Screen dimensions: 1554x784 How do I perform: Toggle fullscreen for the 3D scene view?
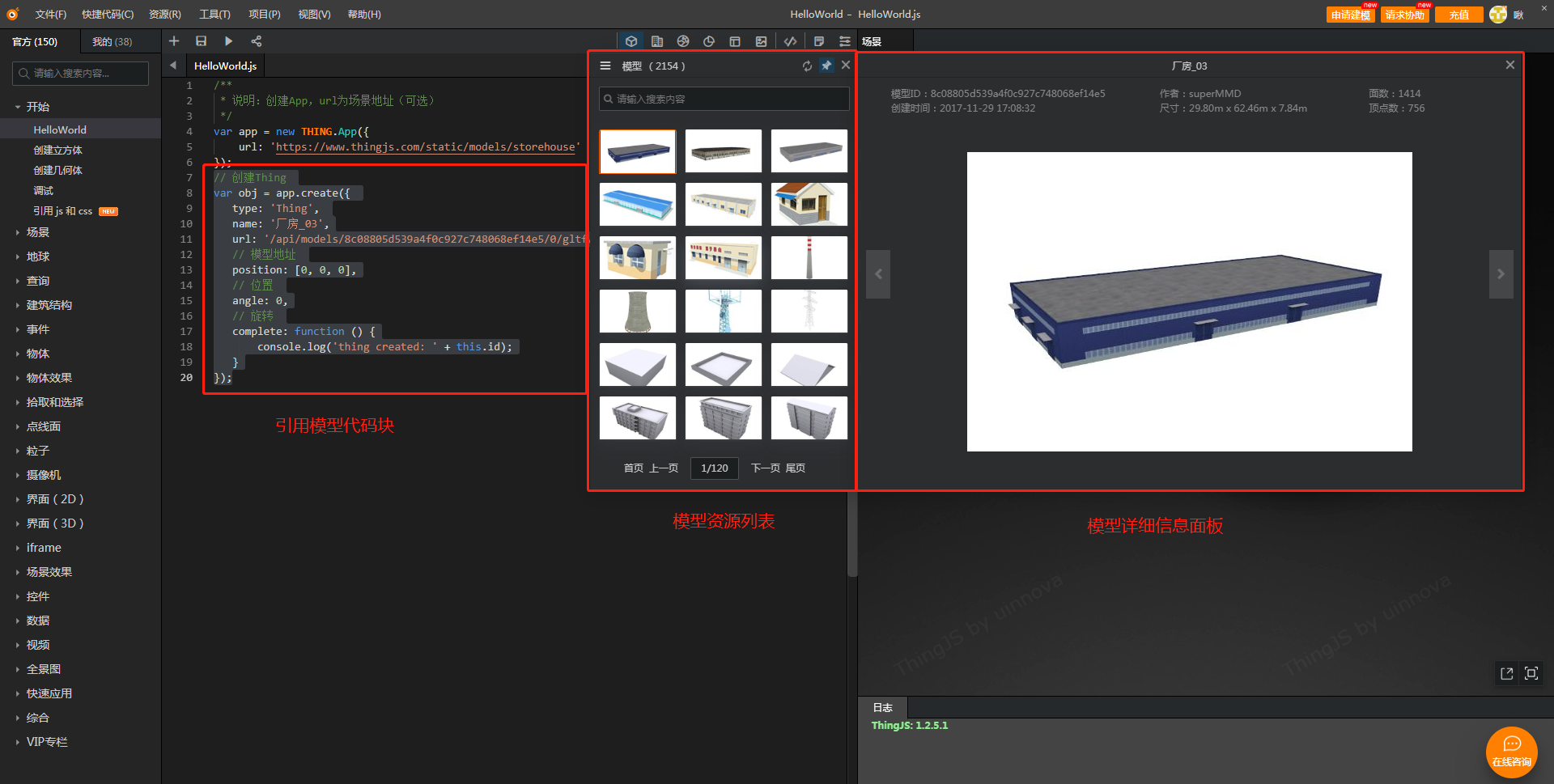1531,673
